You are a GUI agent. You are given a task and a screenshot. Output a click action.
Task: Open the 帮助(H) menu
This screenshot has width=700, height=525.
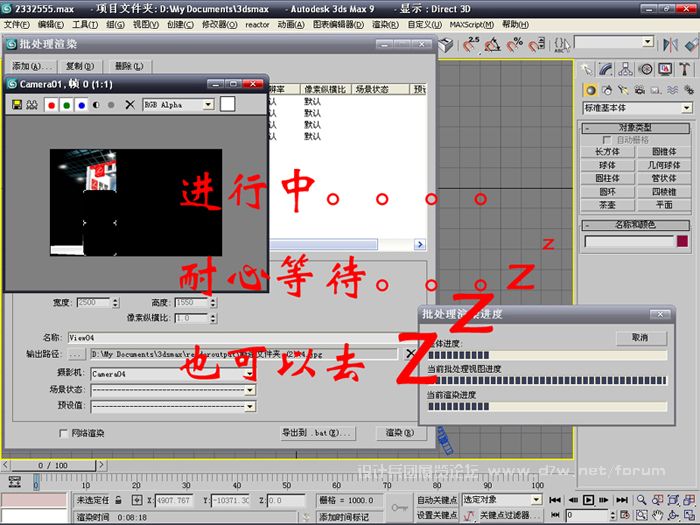515,25
